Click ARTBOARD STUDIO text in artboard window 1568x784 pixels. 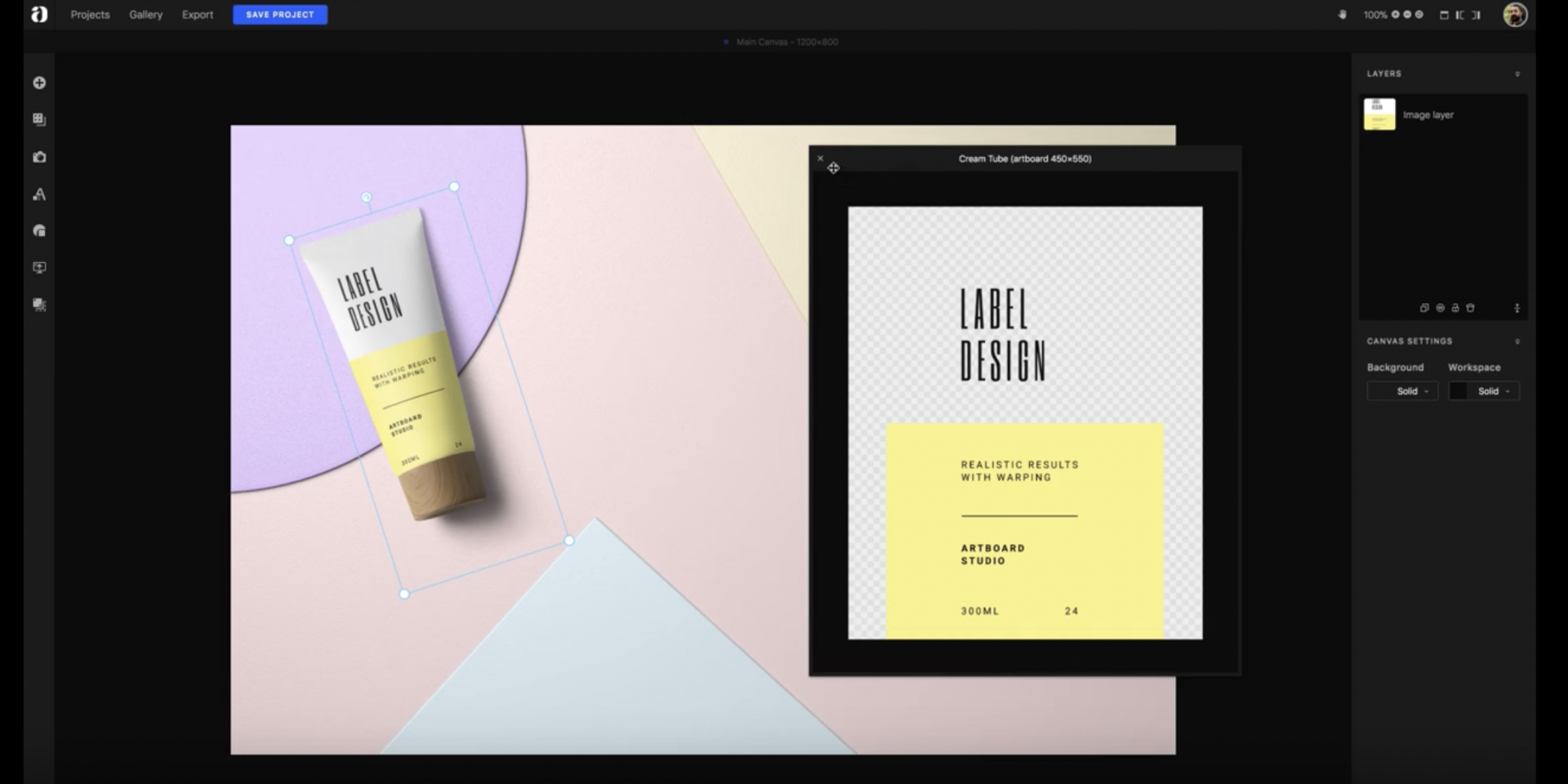(x=992, y=555)
